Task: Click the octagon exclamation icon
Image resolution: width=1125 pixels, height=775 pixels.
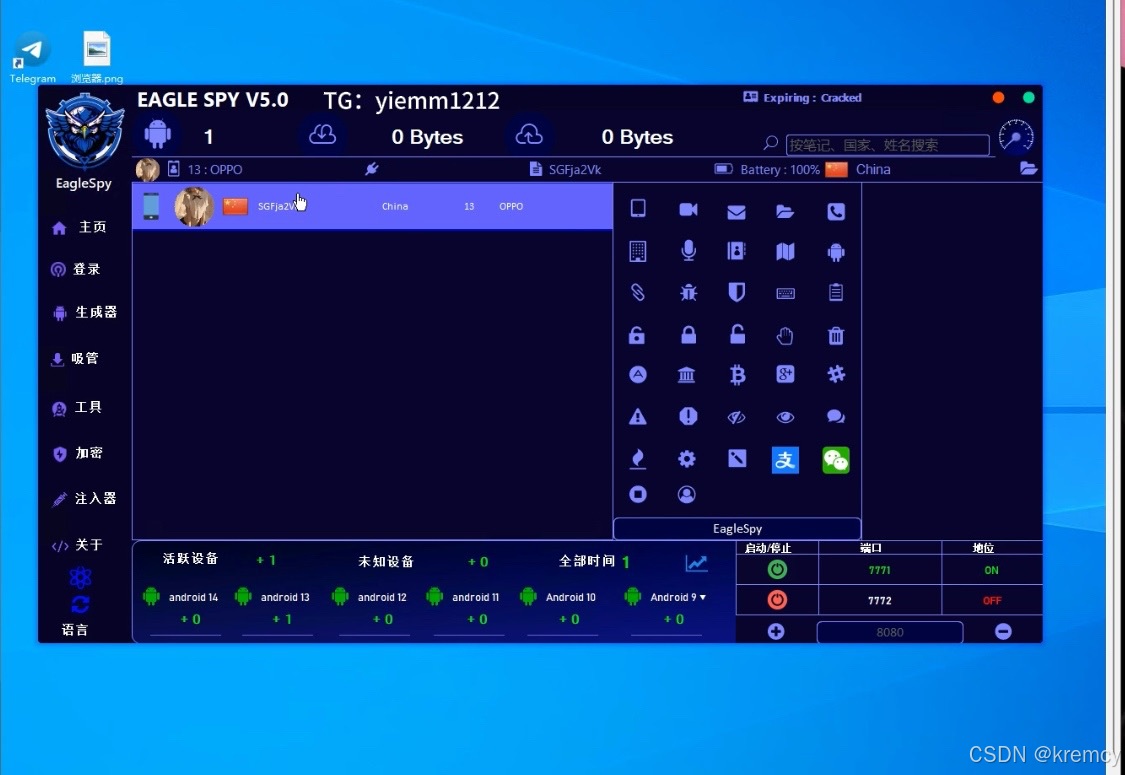Action: pyautogui.click(x=688, y=416)
